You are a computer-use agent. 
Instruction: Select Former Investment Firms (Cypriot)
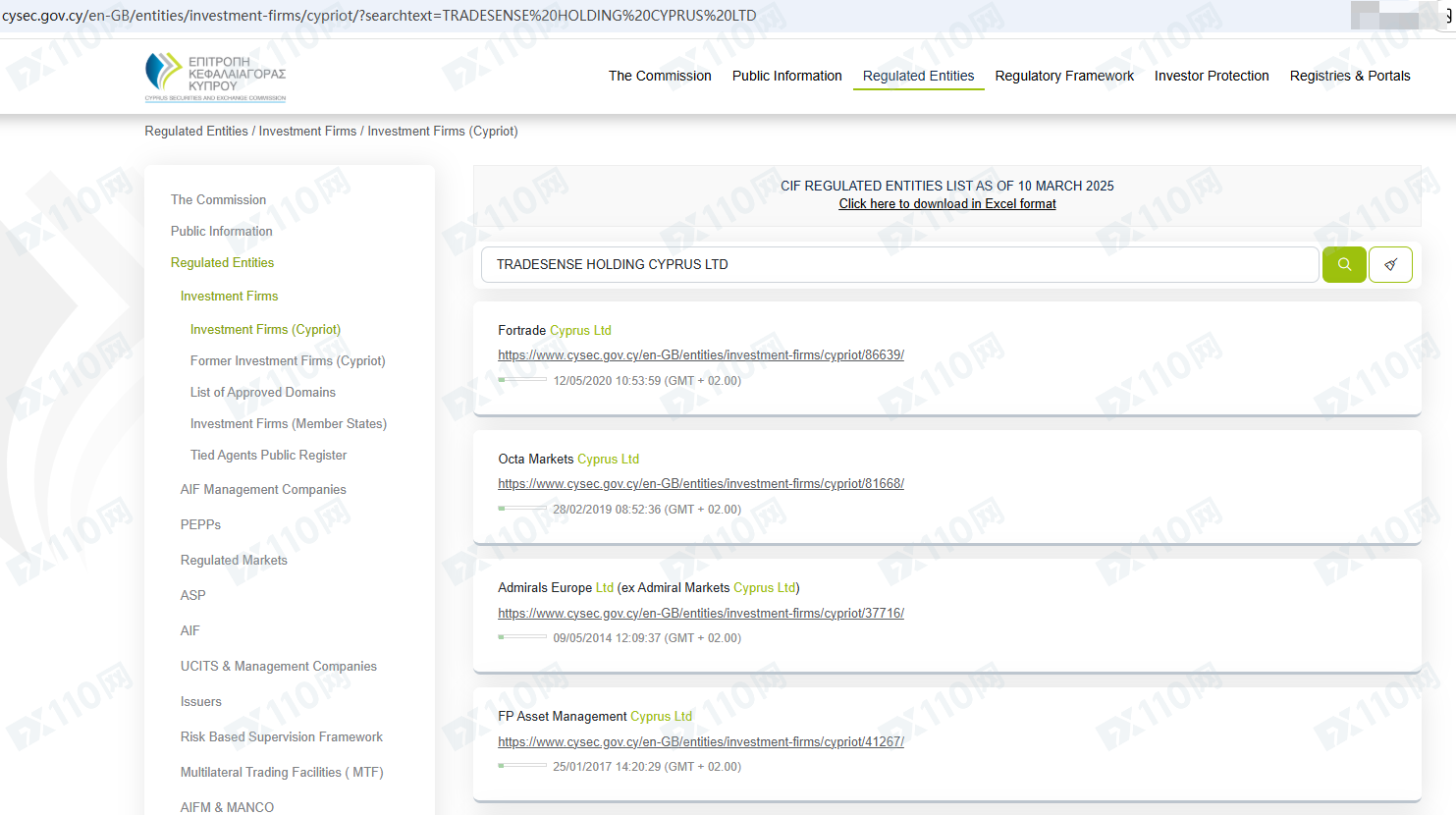pos(287,360)
